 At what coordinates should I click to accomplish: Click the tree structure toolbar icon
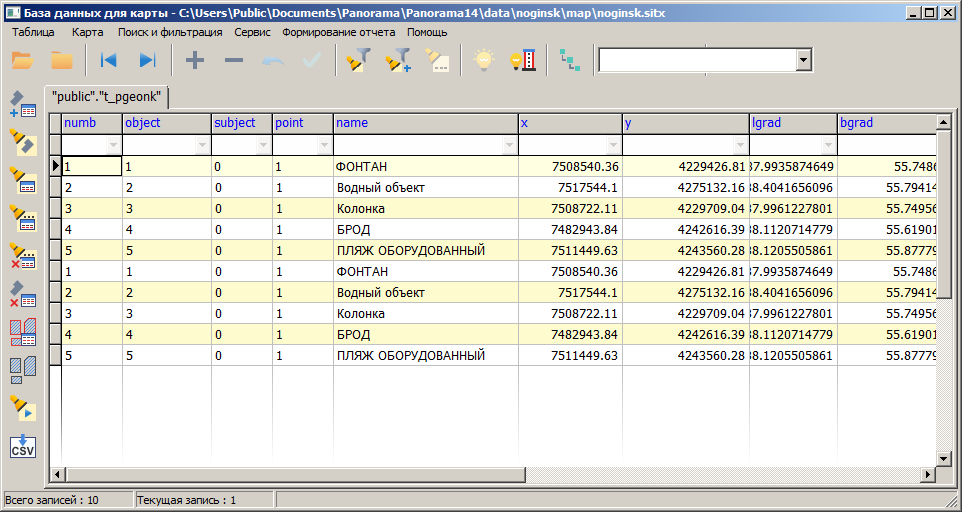point(569,61)
